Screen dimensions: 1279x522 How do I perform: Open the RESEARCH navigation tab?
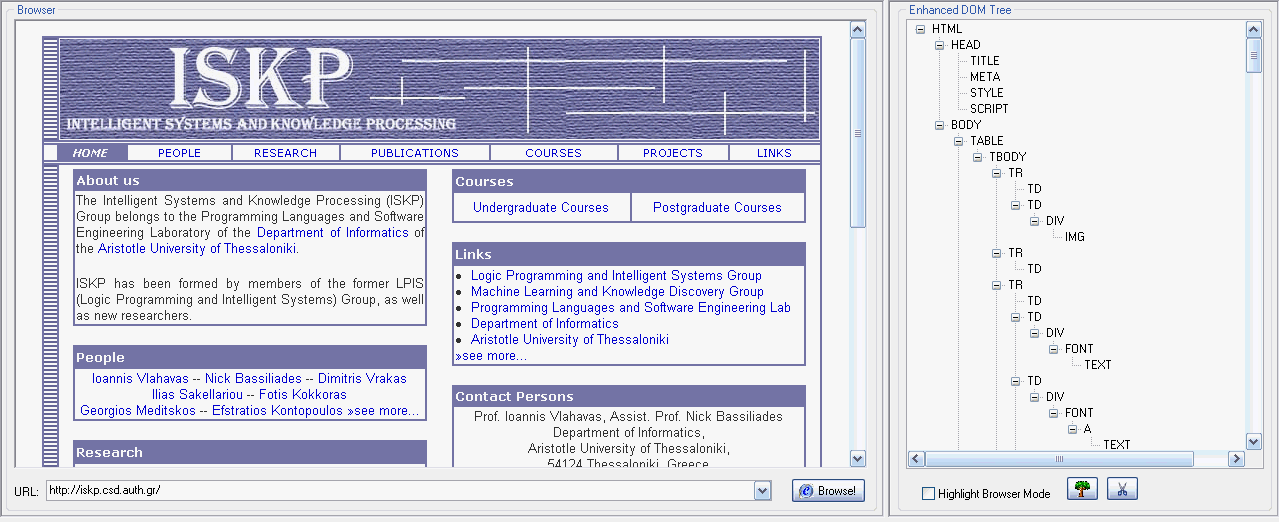coord(286,153)
